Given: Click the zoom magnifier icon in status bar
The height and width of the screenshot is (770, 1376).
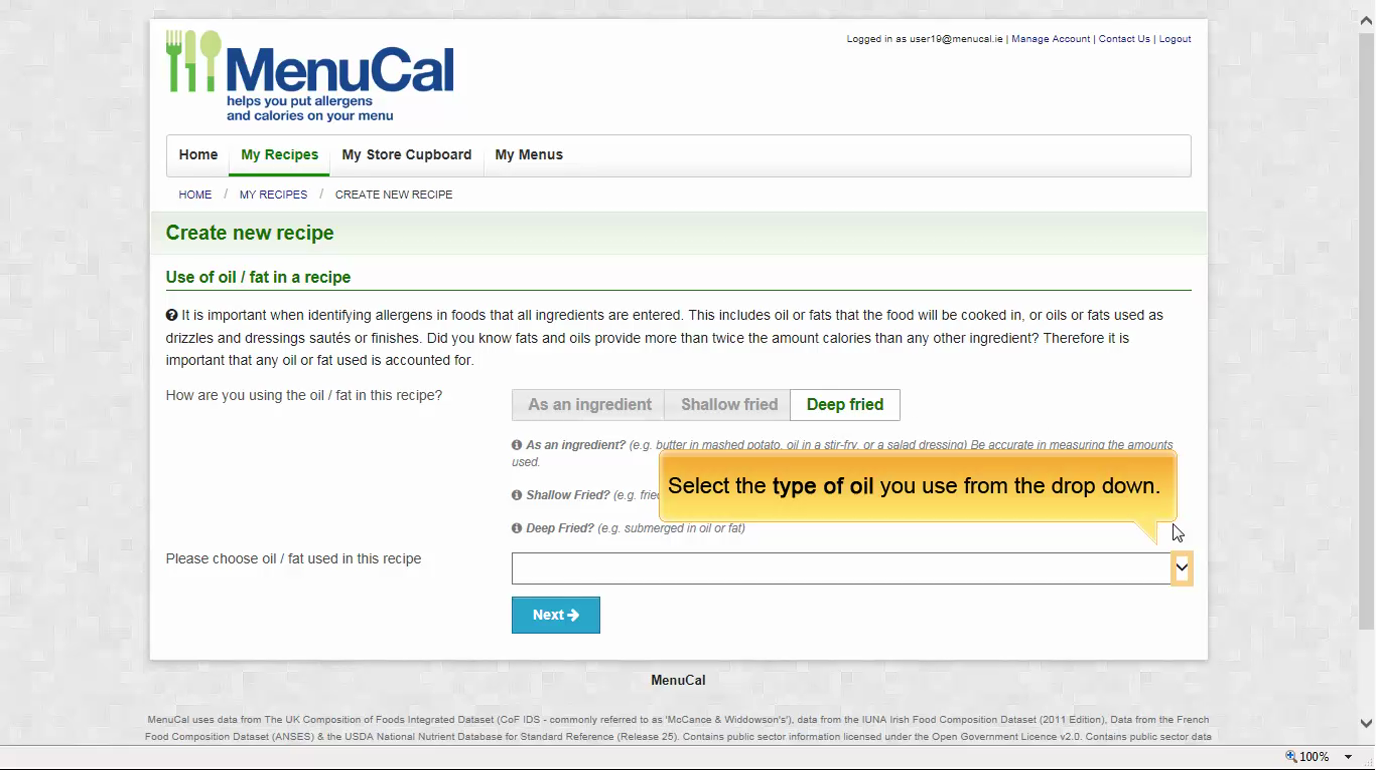Looking at the screenshot, I should click(x=1291, y=757).
